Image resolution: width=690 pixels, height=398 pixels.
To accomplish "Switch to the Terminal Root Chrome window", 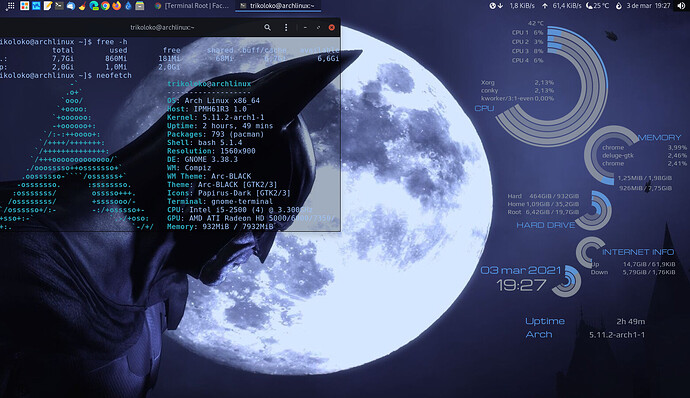I will coord(192,6).
